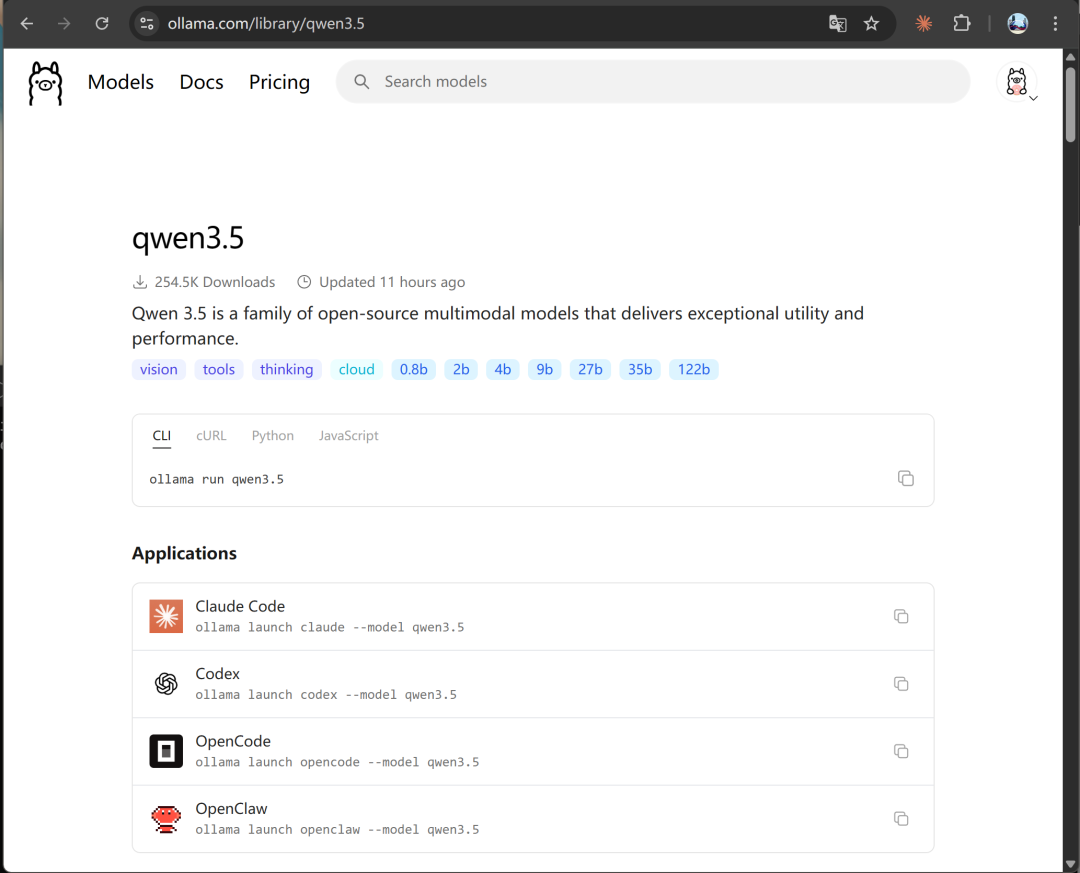This screenshot has width=1080, height=873.
Task: Select the 4b size tag
Action: [x=503, y=369]
